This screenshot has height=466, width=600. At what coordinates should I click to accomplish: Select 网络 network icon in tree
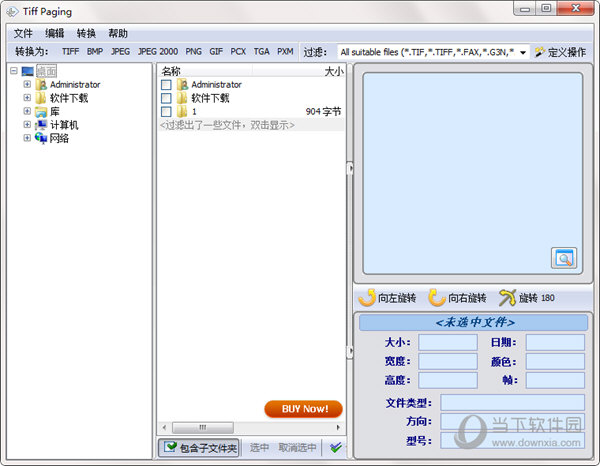coord(41,138)
